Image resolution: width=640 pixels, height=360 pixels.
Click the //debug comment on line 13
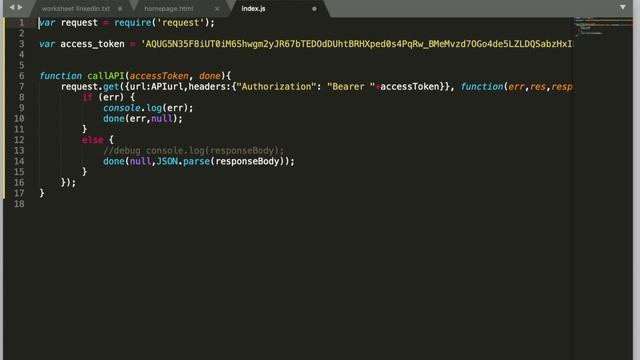[x=193, y=151]
